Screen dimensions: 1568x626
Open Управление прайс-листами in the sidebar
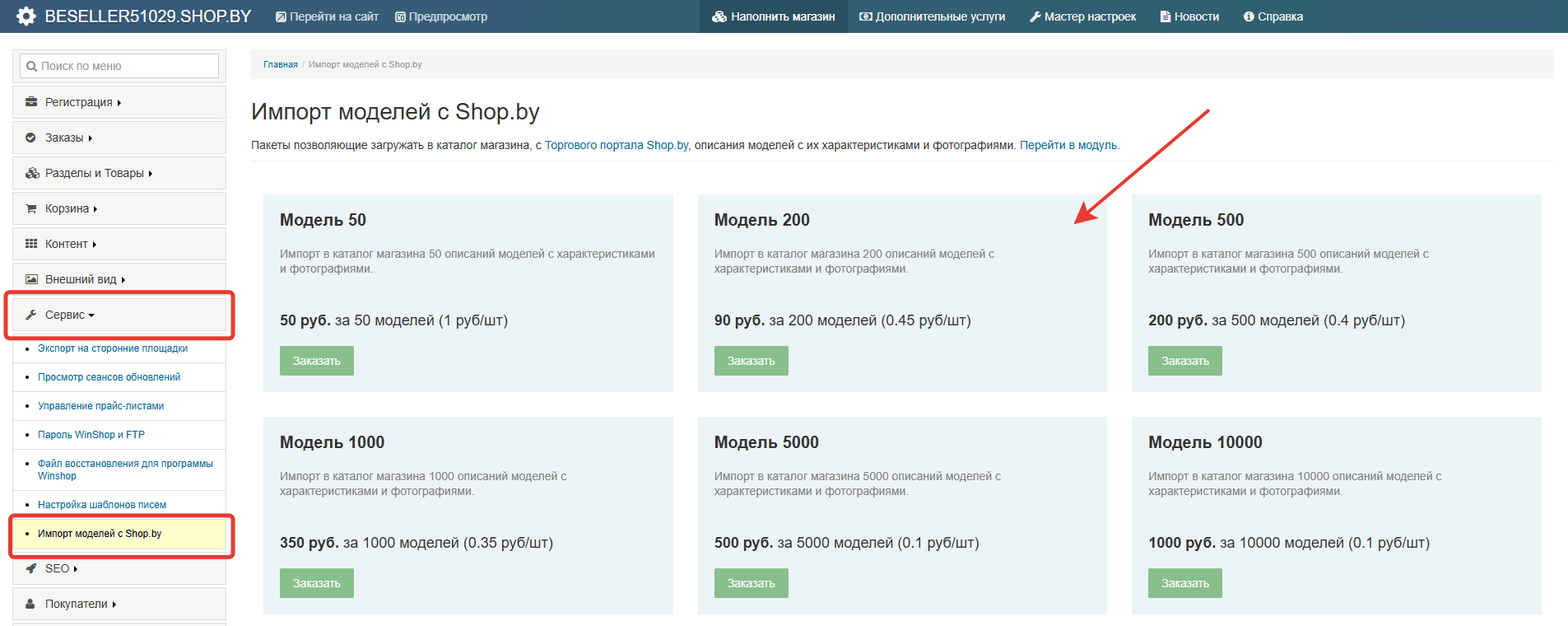(100, 406)
